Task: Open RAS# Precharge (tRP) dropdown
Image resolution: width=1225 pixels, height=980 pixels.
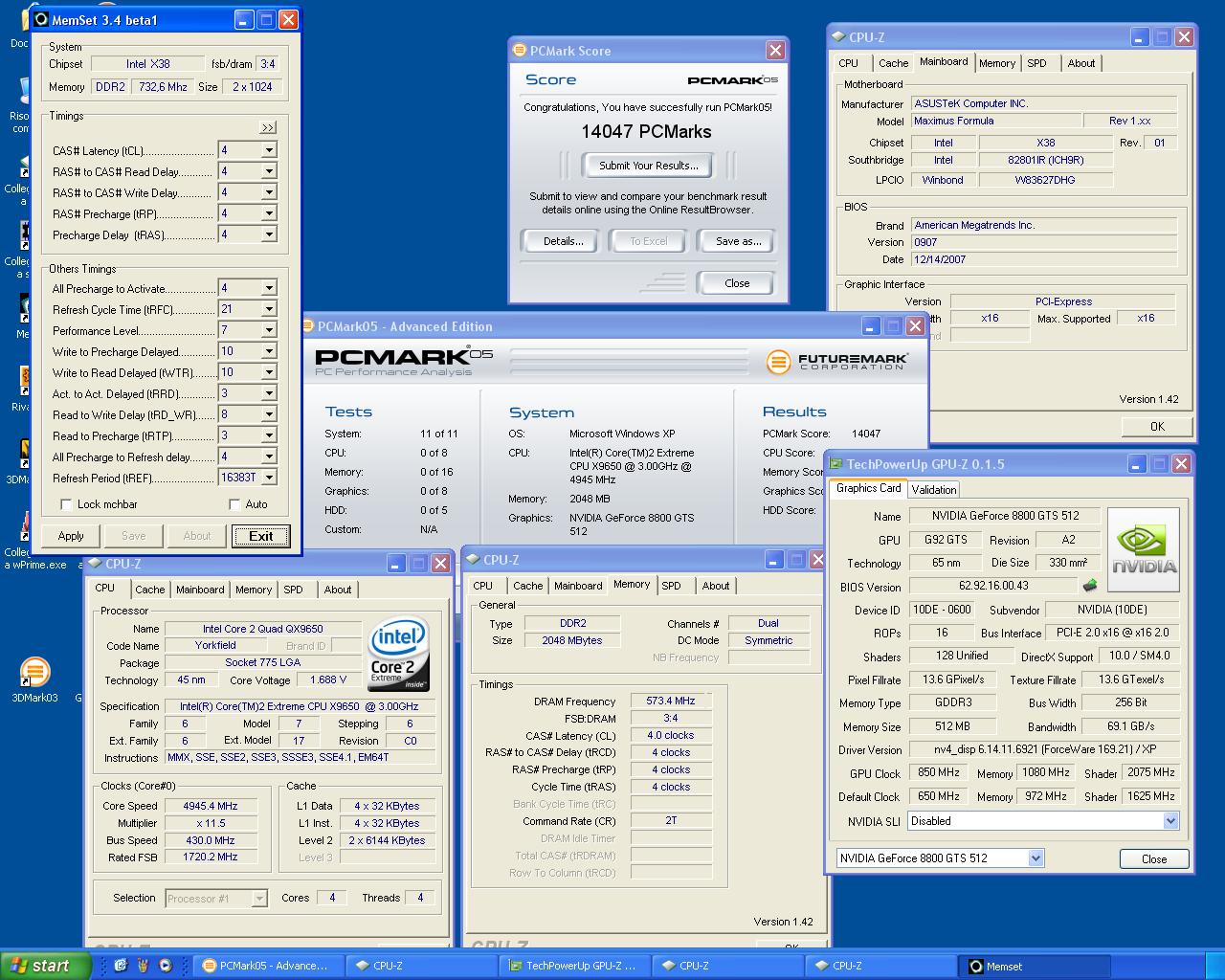Action: tap(269, 213)
